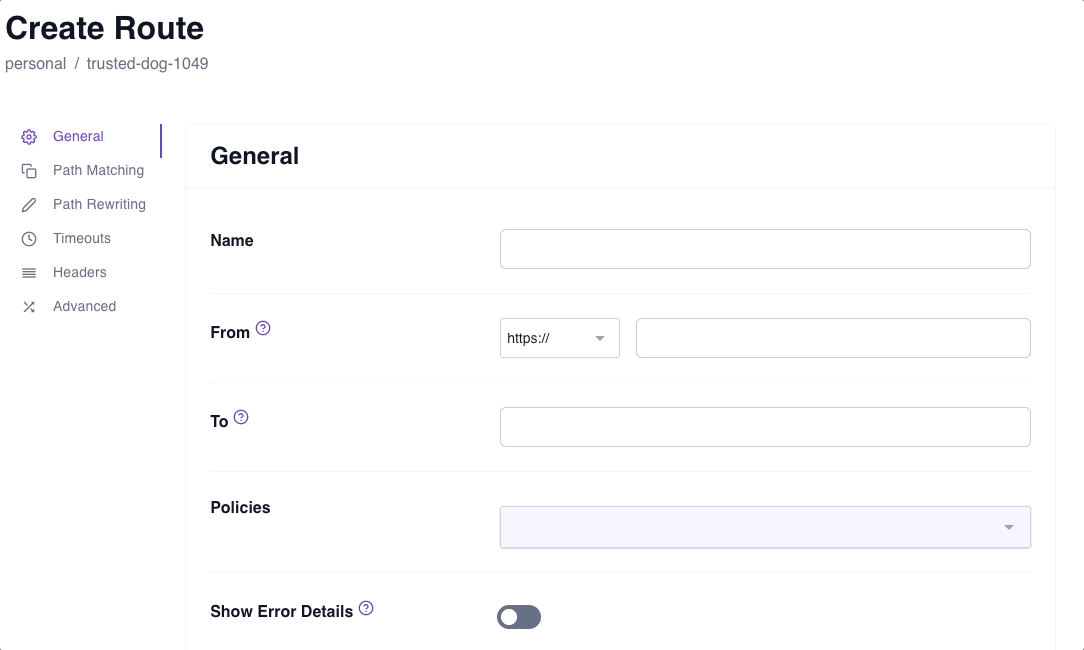Click the Path Rewriting pencil icon
1084x650 pixels.
tap(29, 205)
